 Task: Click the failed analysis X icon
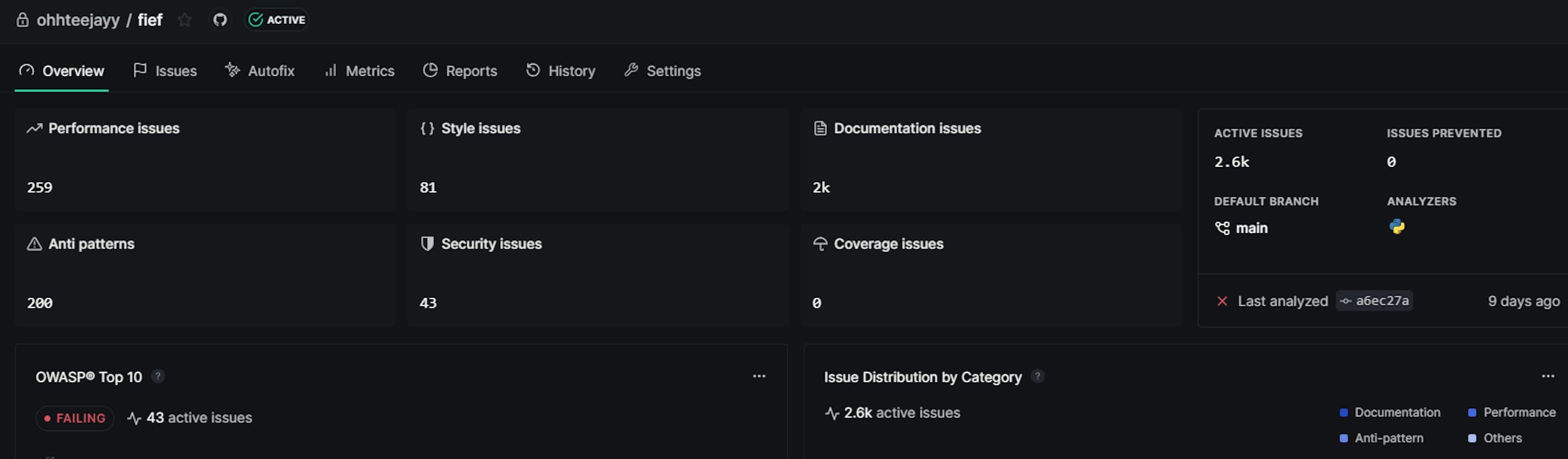pyautogui.click(x=1222, y=301)
